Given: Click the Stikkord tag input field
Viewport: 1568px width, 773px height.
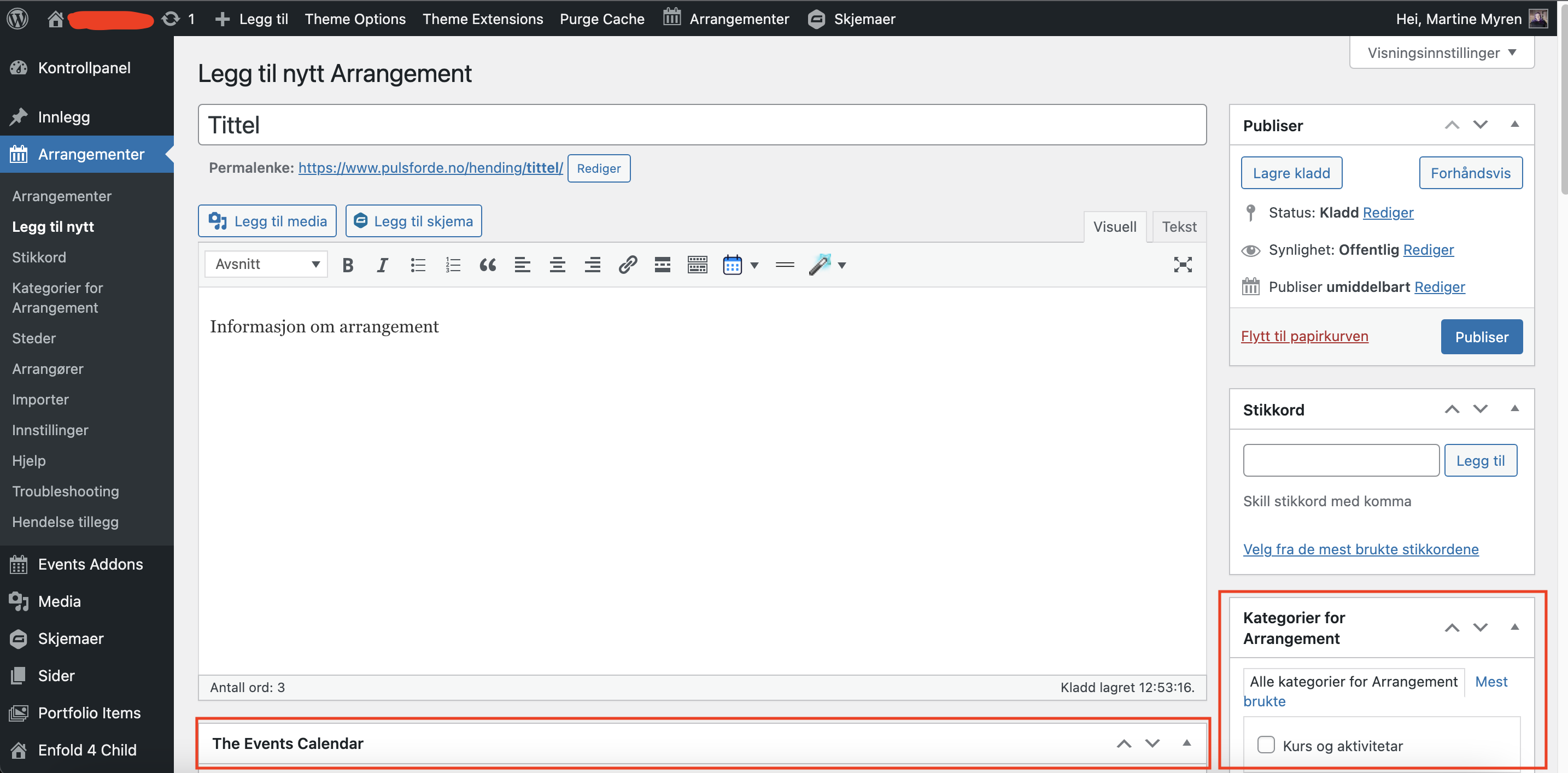Looking at the screenshot, I should point(1341,460).
